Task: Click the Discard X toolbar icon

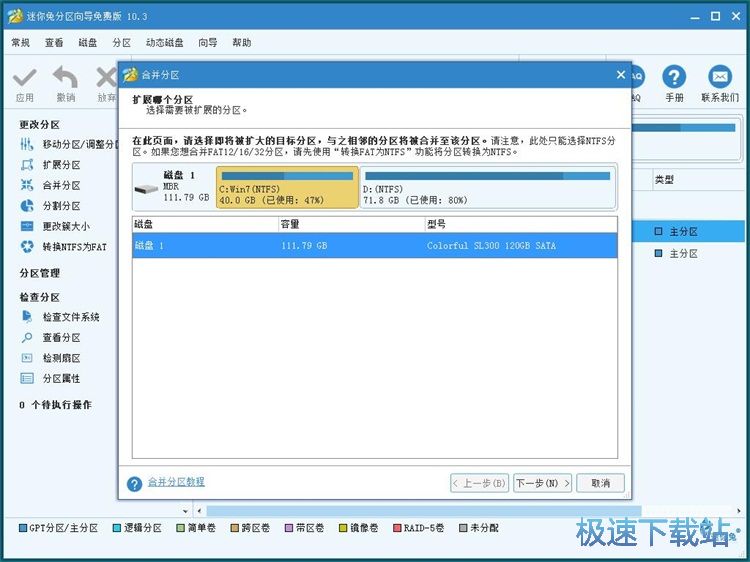Action: coord(107,77)
